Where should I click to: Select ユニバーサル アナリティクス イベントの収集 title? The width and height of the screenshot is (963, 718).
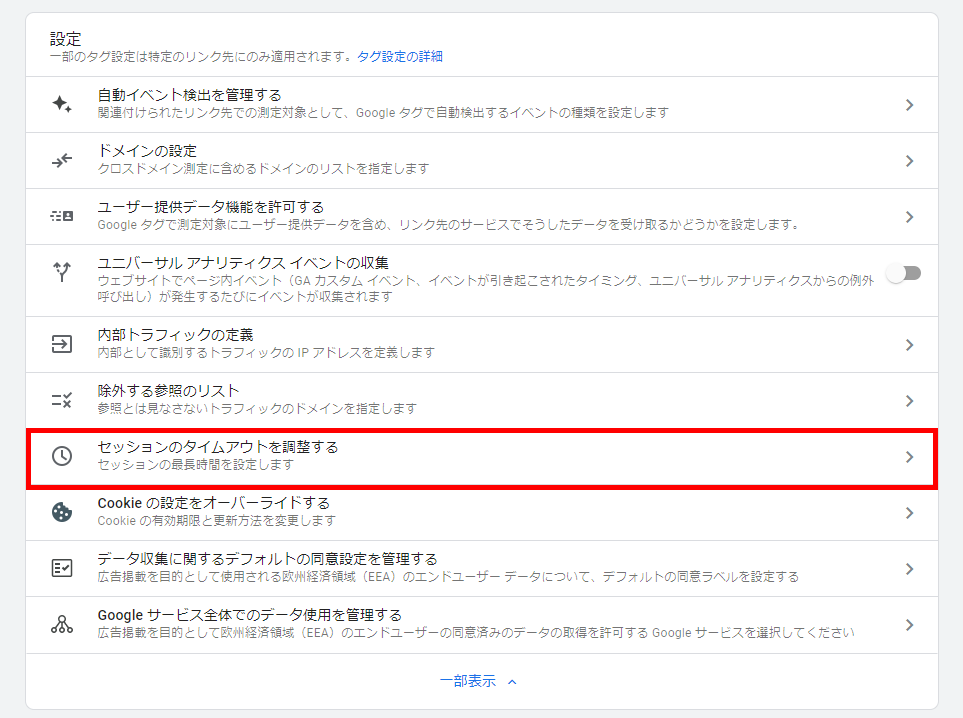click(x=243, y=263)
